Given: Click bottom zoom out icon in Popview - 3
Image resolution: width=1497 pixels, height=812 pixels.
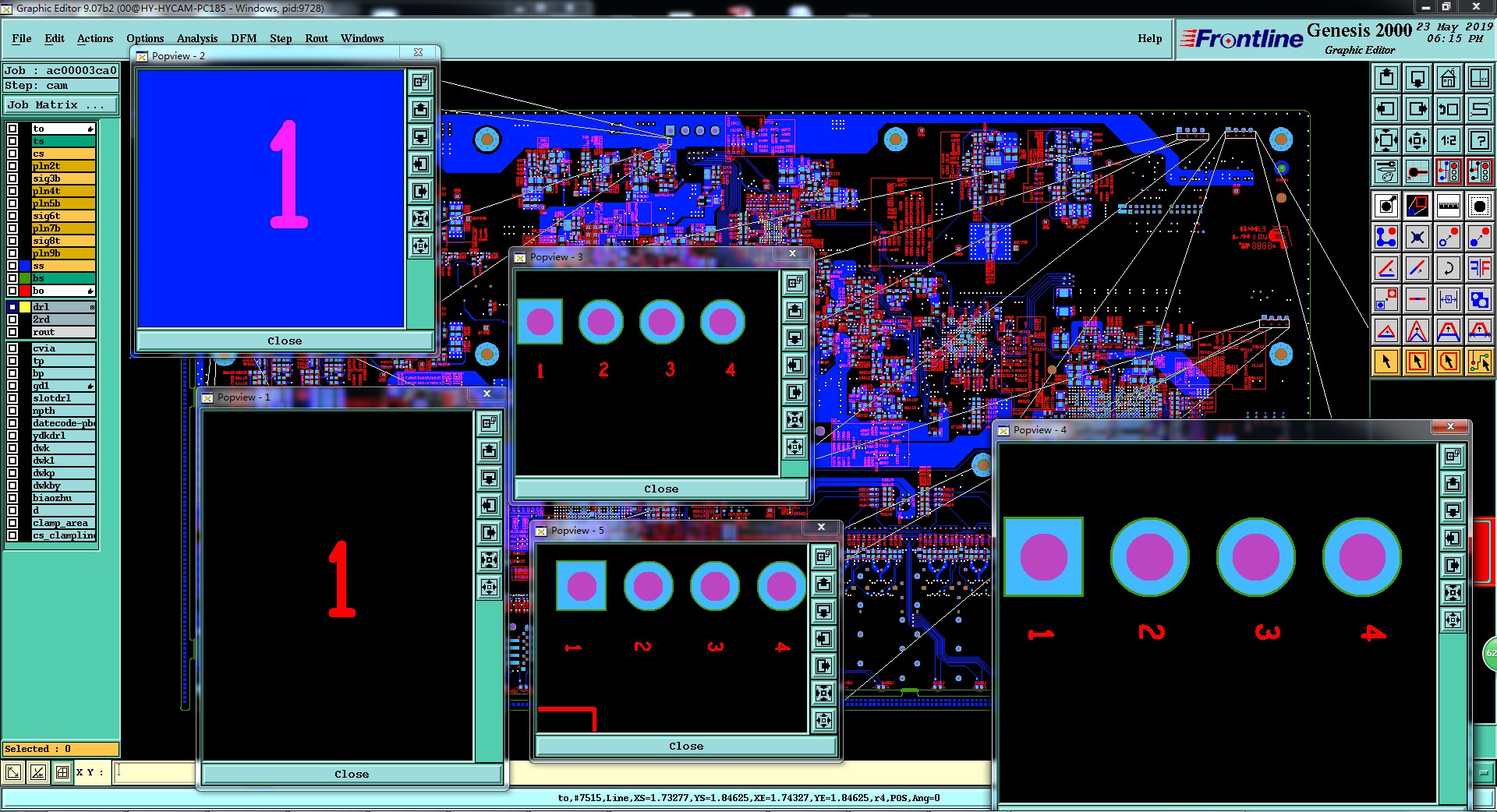Looking at the screenshot, I should tap(795, 447).
